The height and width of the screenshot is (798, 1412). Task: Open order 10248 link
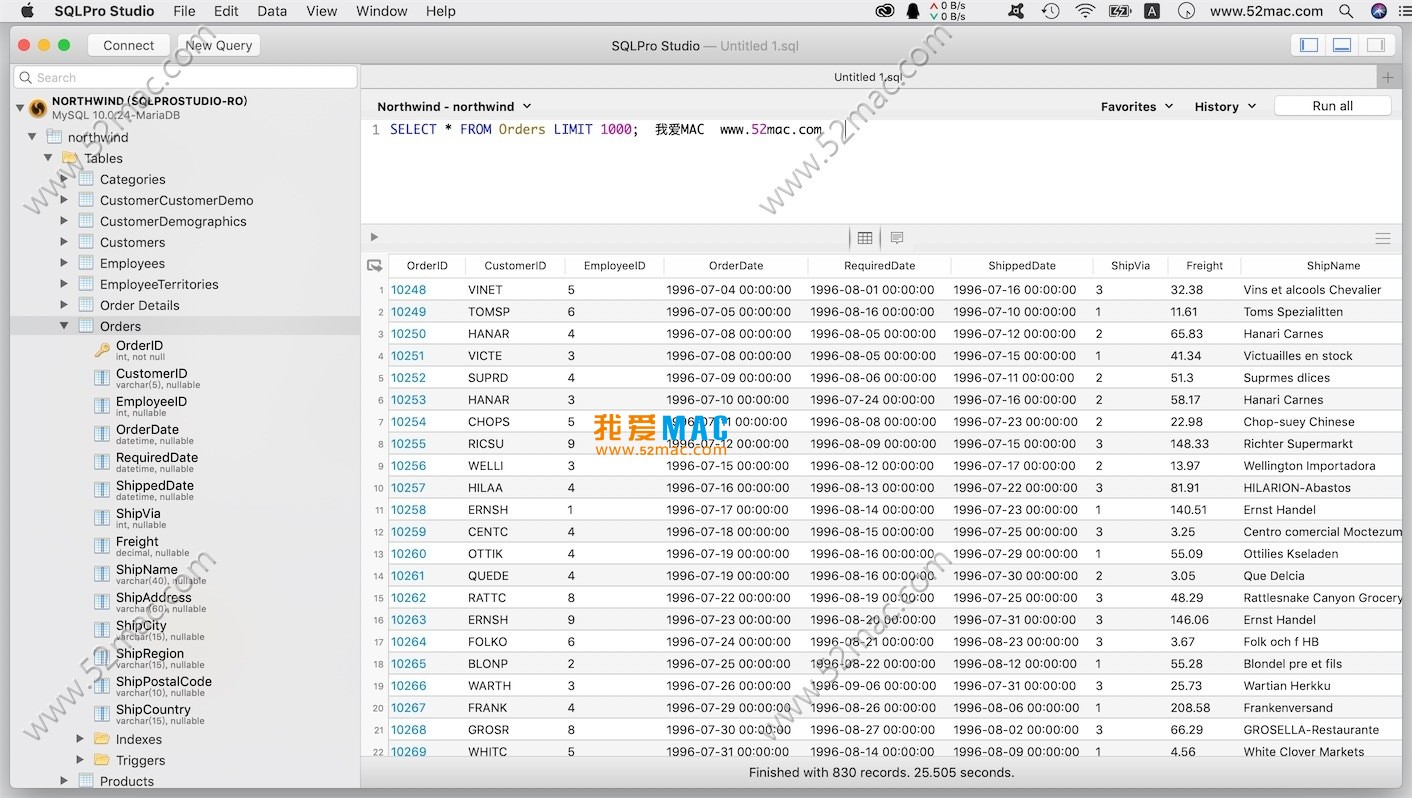point(408,290)
